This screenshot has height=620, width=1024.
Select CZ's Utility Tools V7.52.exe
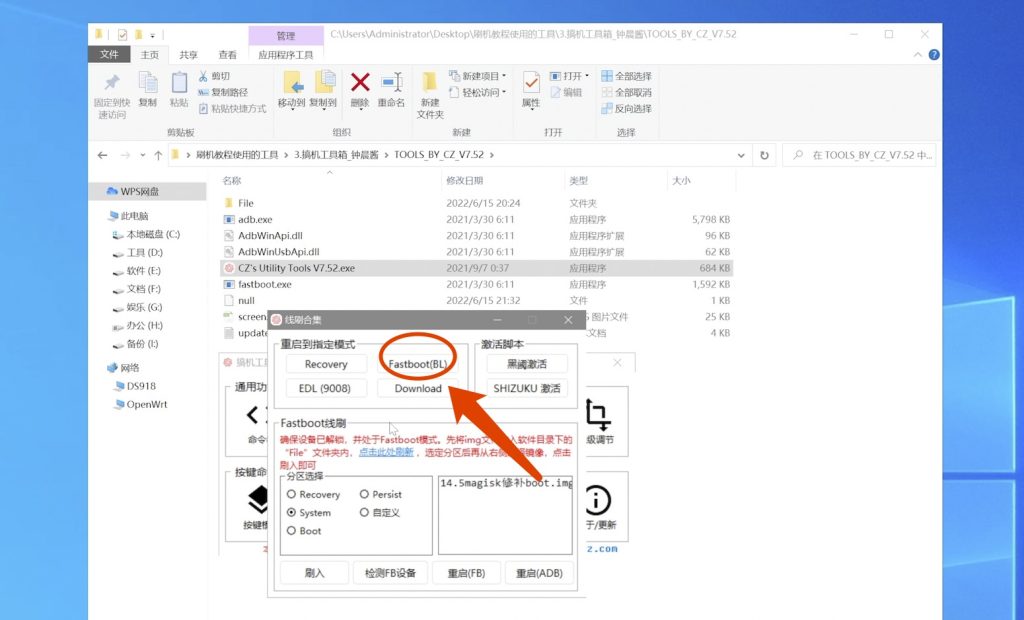click(x=477, y=268)
